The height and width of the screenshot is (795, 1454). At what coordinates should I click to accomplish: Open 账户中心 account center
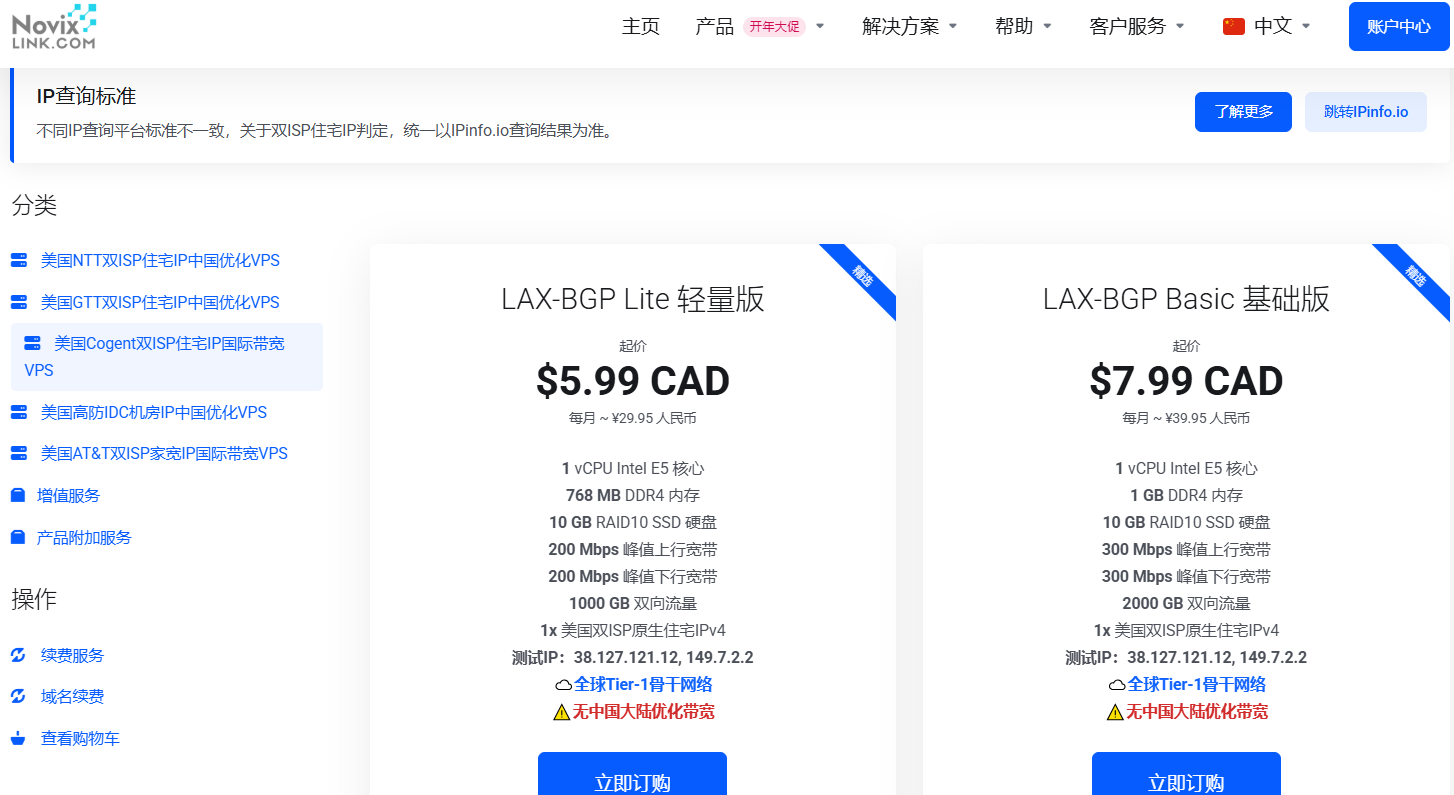point(1399,27)
